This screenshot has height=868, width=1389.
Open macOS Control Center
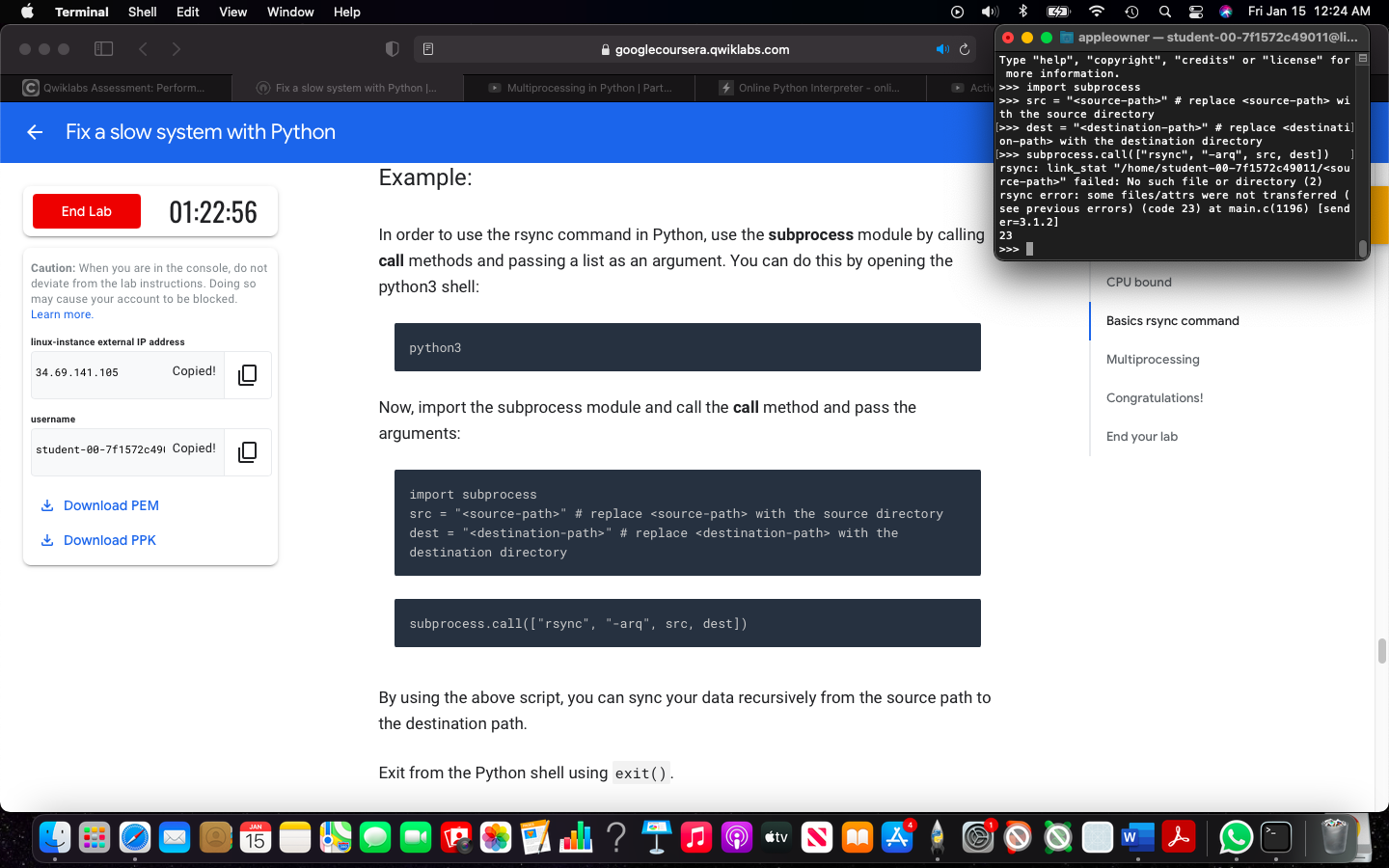pyautogui.click(x=1196, y=12)
